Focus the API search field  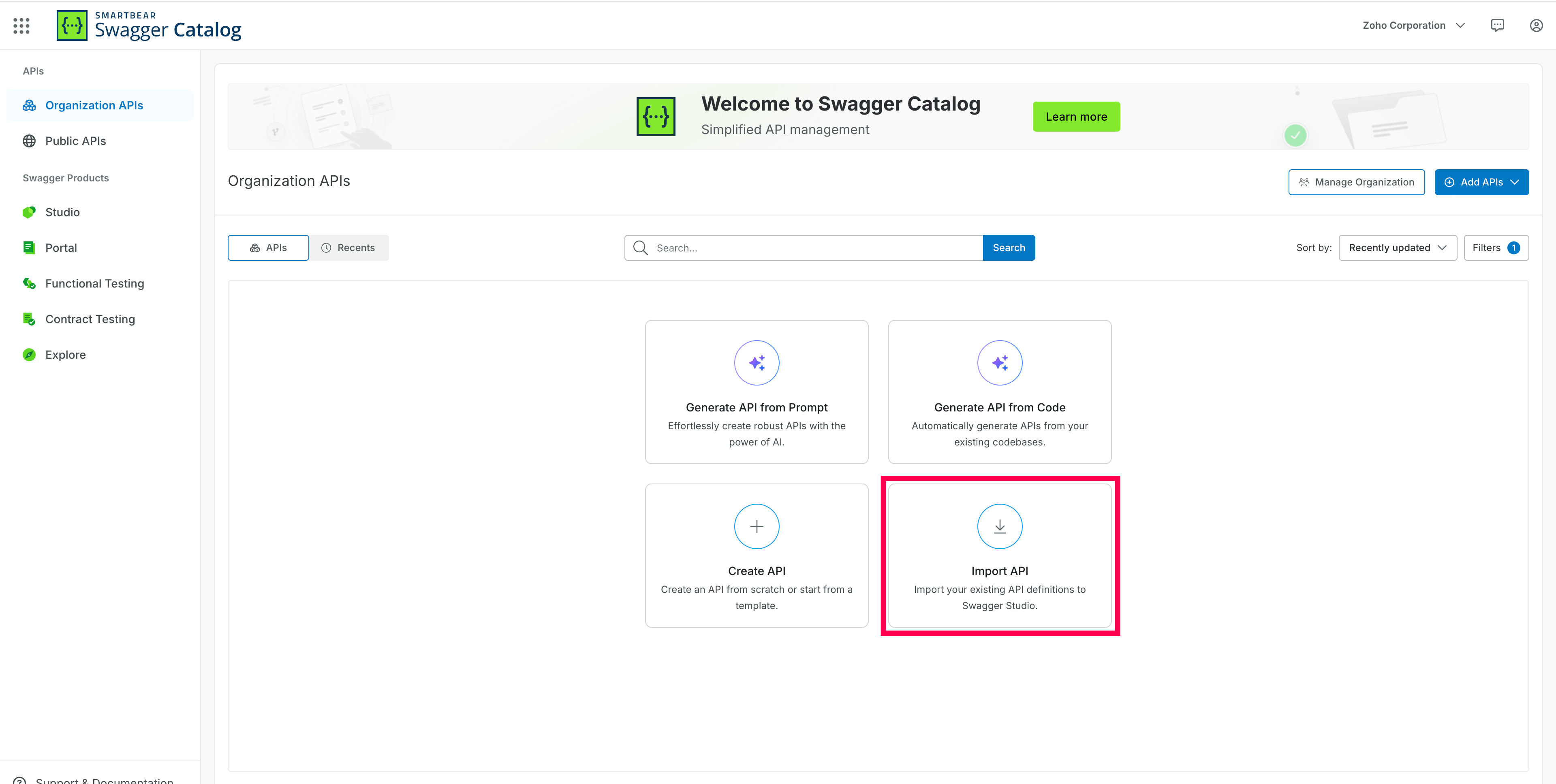[804, 248]
